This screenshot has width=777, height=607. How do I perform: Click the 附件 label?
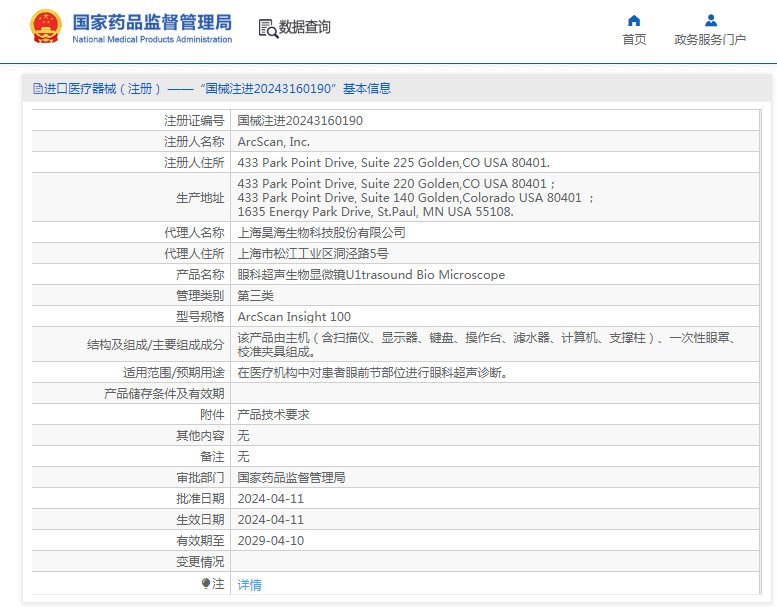[x=212, y=415]
